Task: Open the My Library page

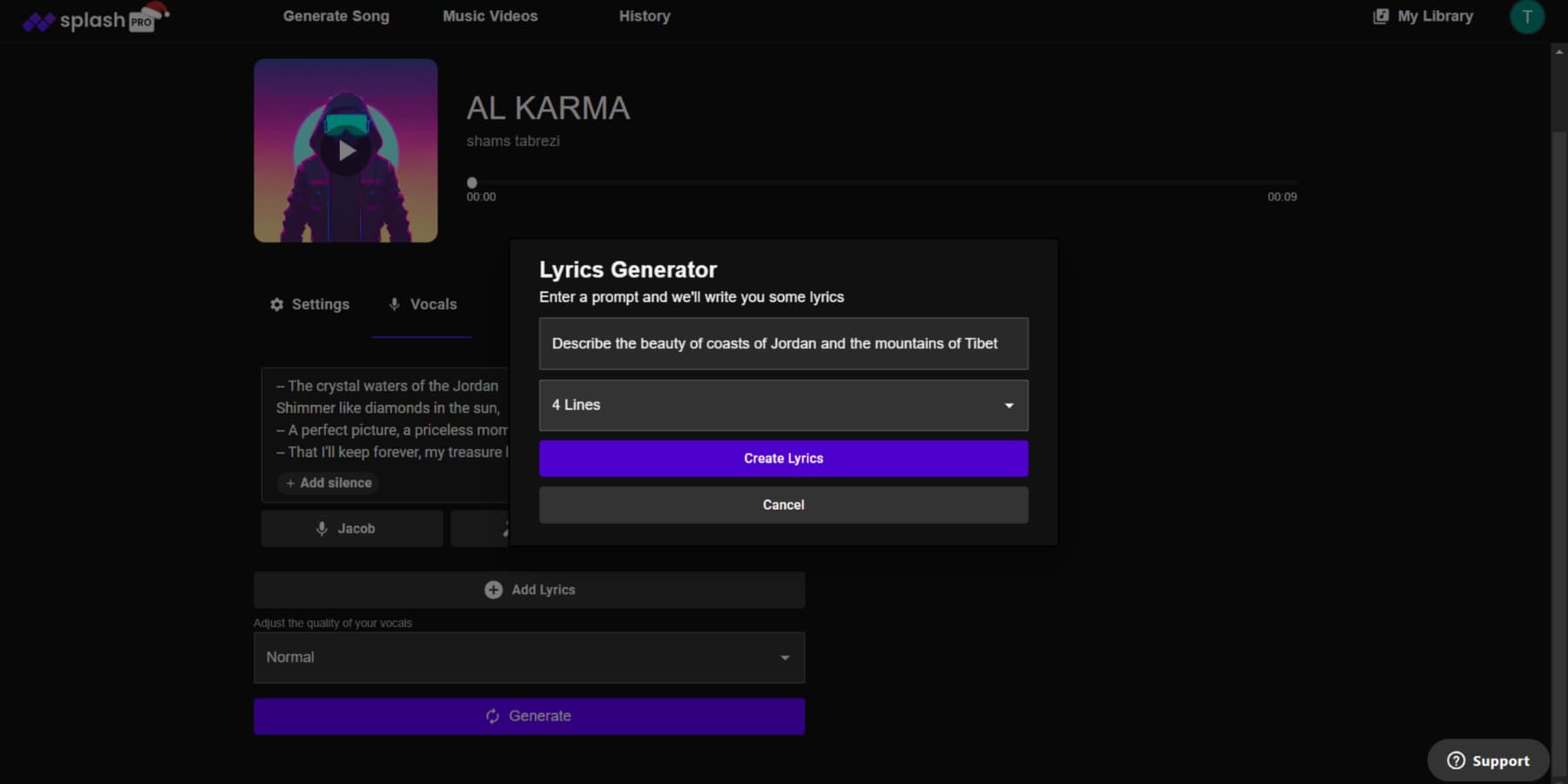Action: (1423, 17)
